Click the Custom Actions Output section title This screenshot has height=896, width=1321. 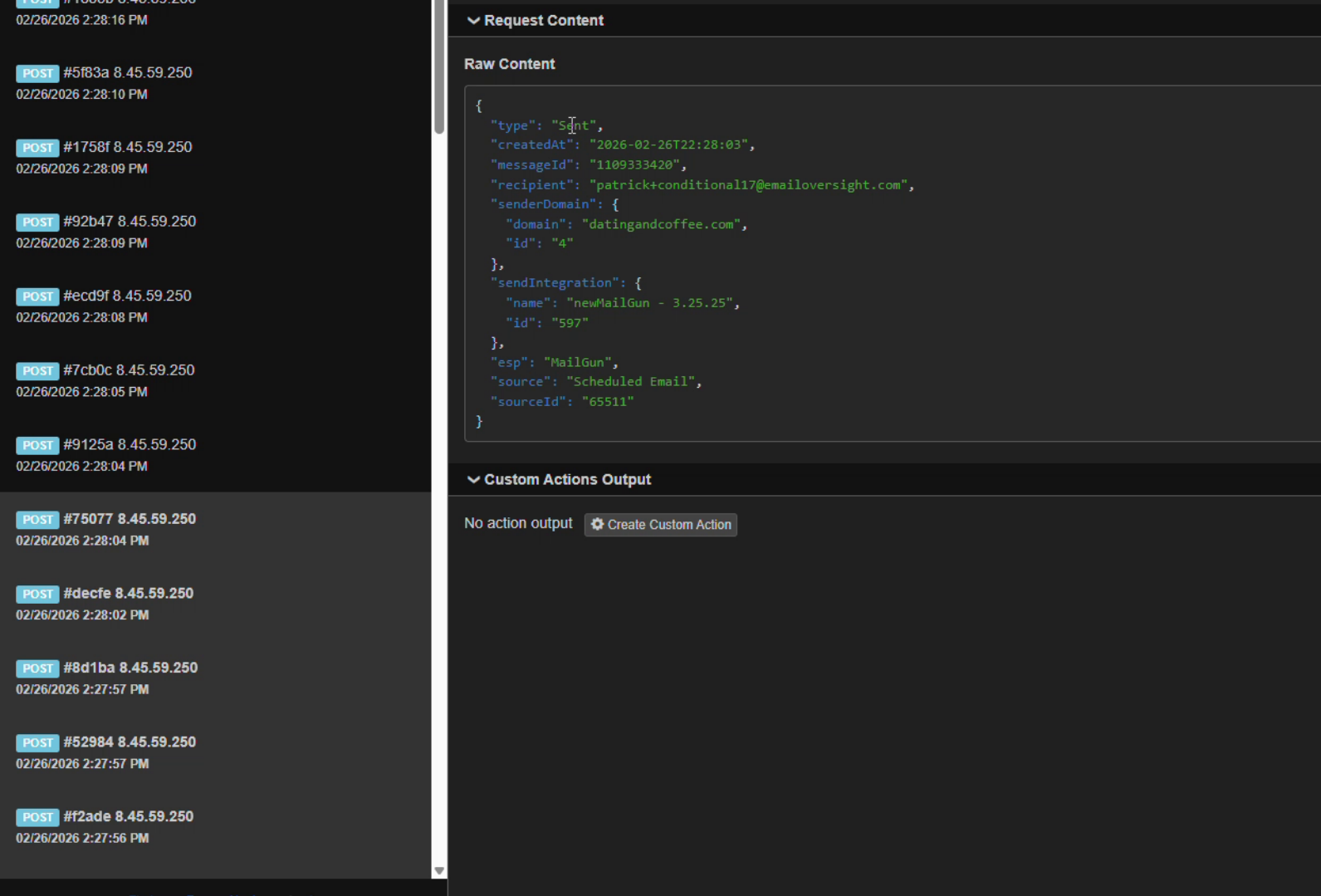(567, 480)
